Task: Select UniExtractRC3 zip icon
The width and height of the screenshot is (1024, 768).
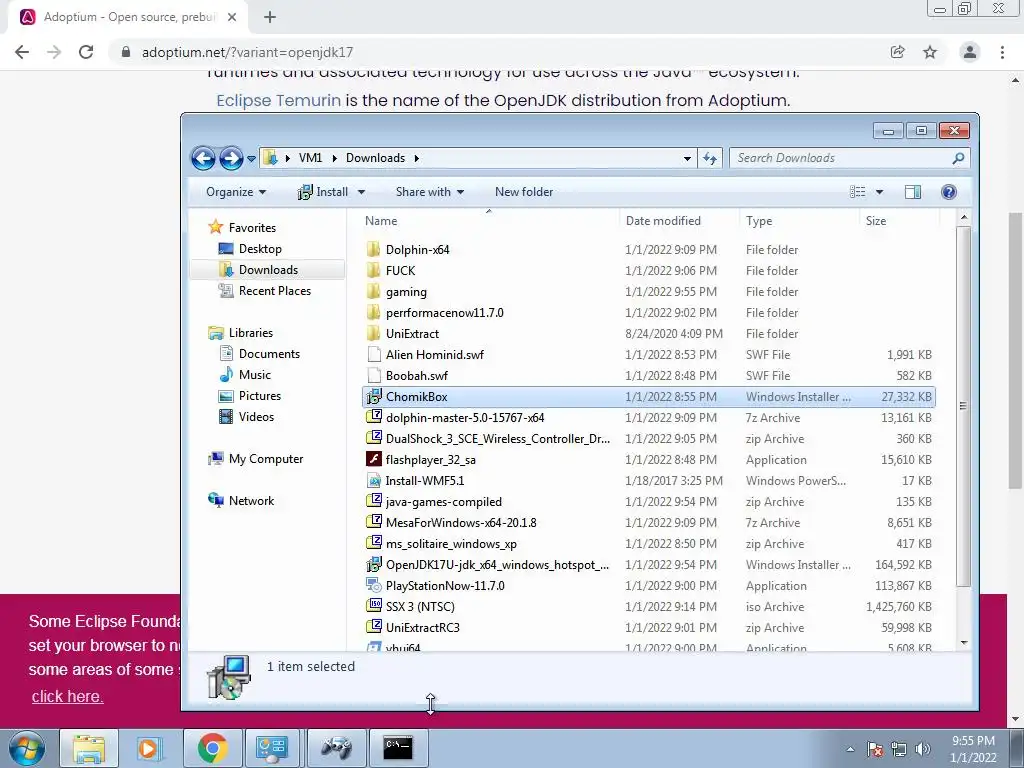Action: pos(374,628)
